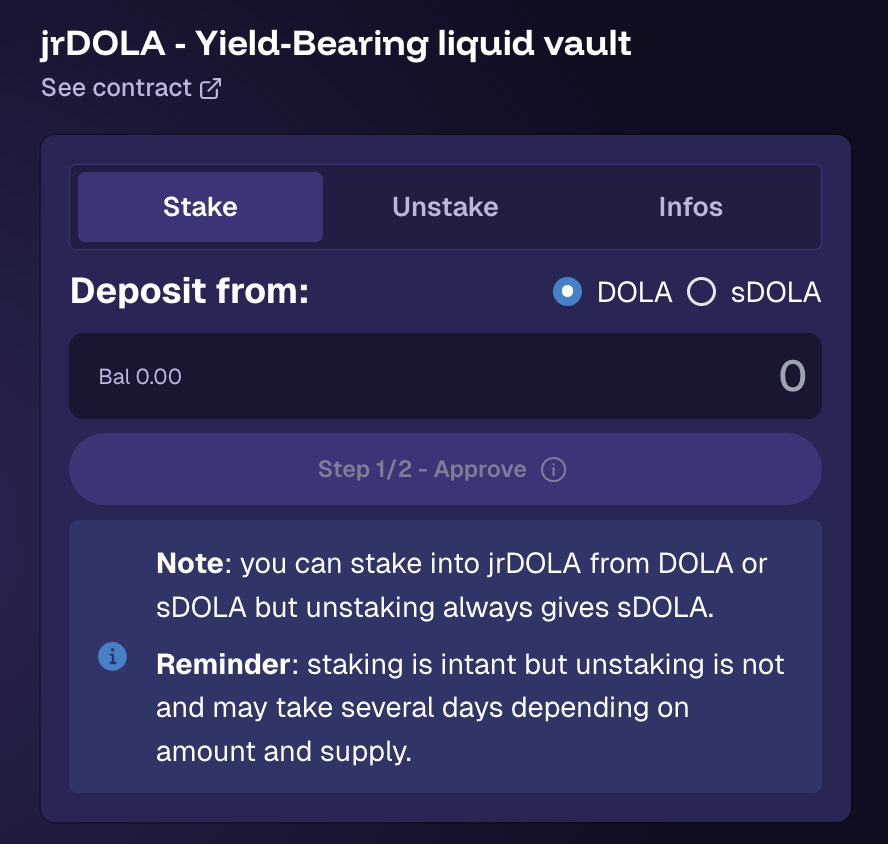Click the zero amount placeholder
Image resolution: width=888 pixels, height=844 pixels.
tap(792, 376)
